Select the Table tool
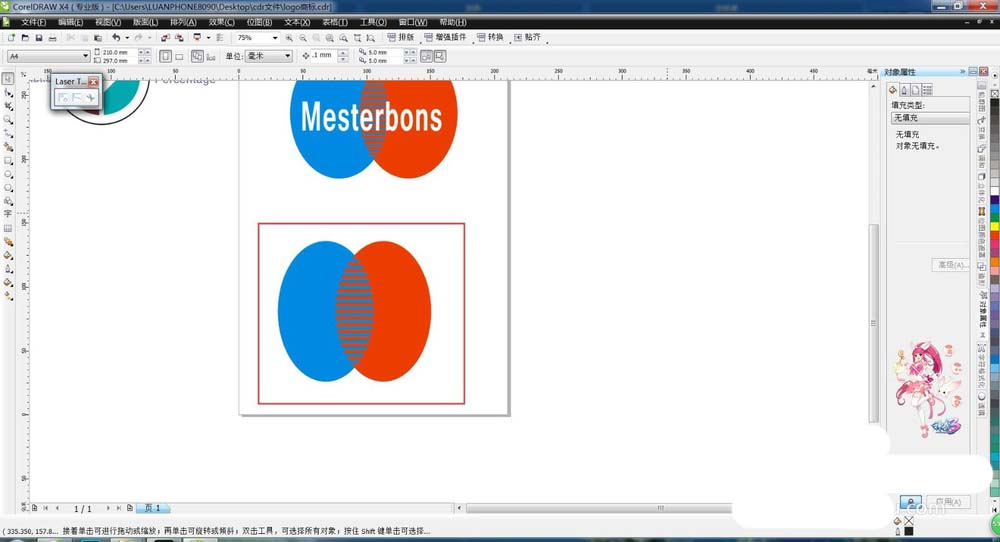1000x542 pixels. tap(8, 228)
